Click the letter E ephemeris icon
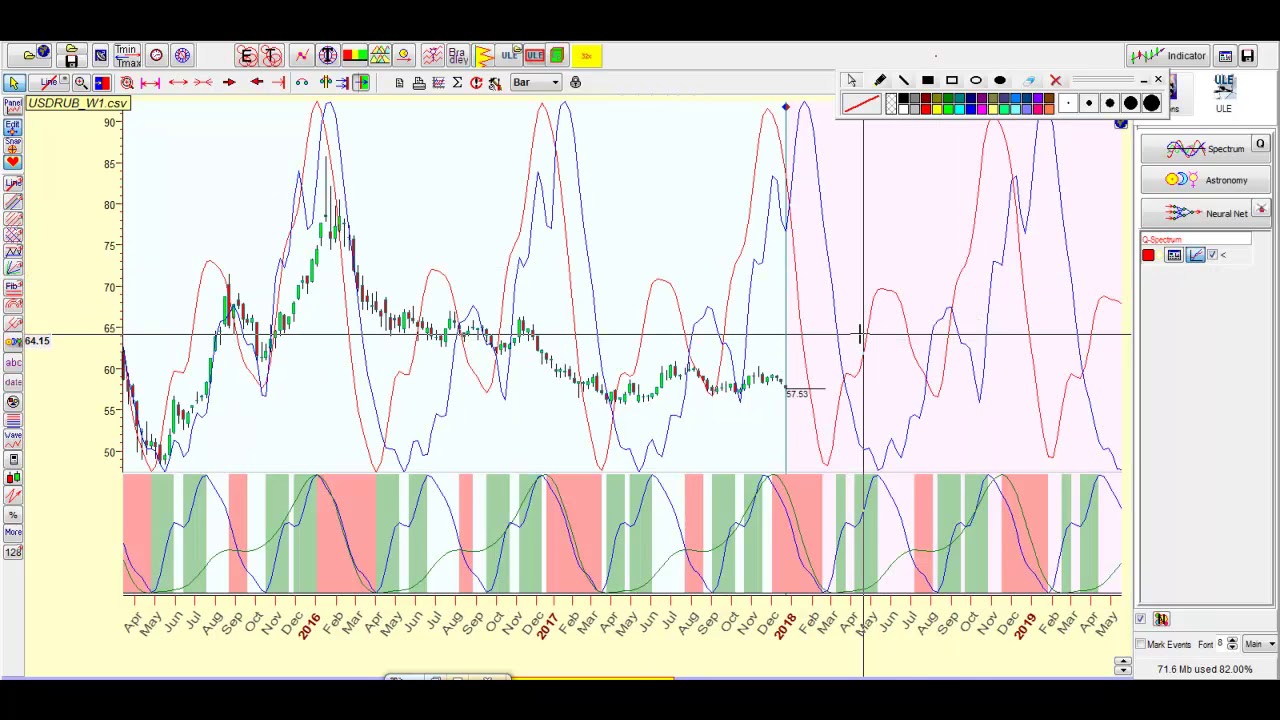The image size is (1280, 720). 247,56
